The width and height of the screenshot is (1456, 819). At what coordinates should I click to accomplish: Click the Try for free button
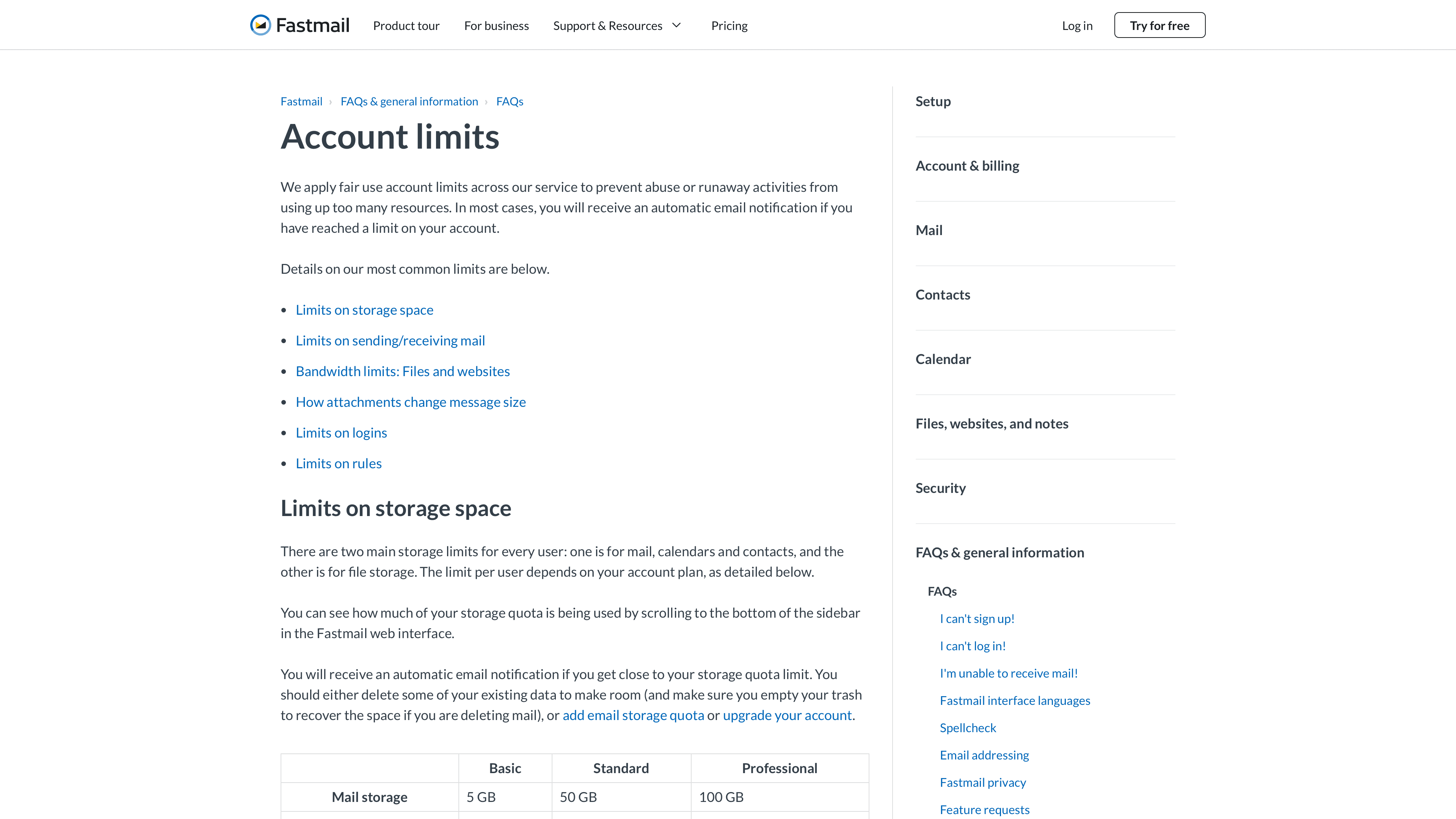point(1159,25)
